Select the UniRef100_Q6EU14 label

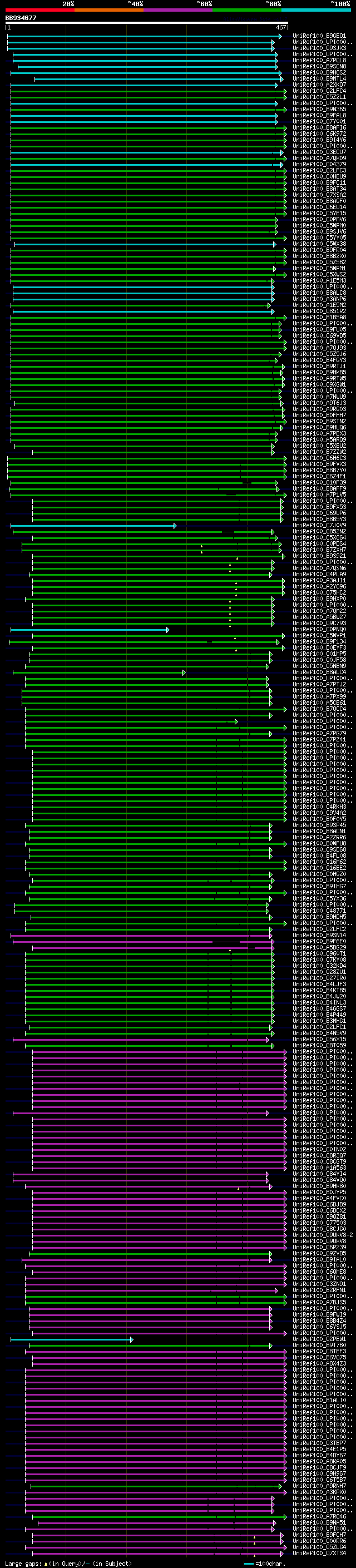319,207
